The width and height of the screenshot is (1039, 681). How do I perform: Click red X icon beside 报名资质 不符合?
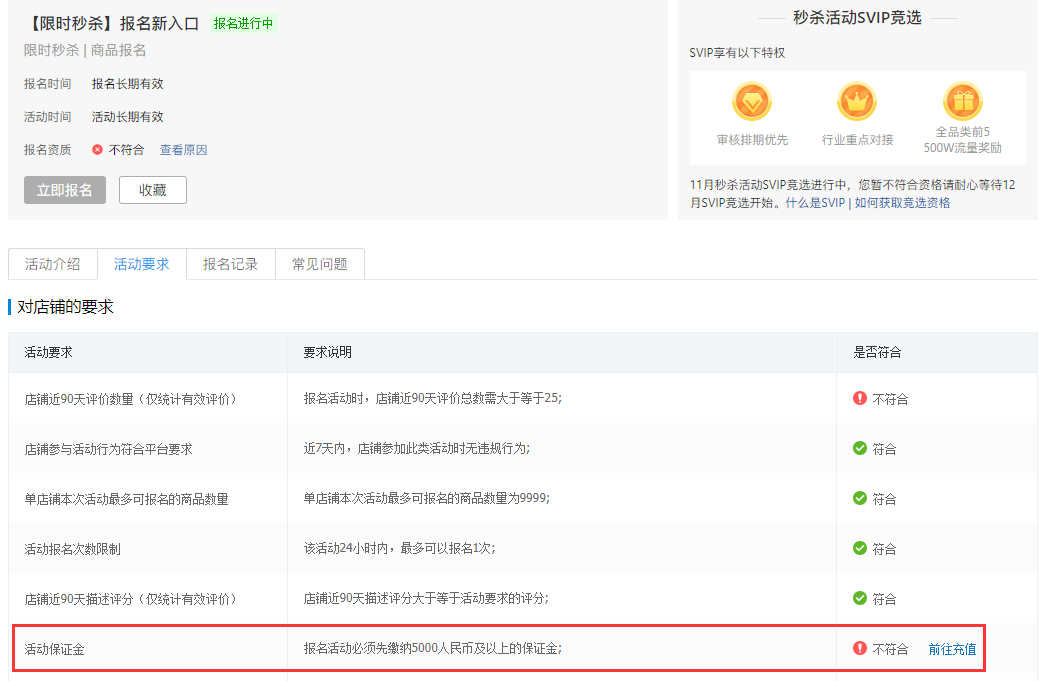(97, 150)
